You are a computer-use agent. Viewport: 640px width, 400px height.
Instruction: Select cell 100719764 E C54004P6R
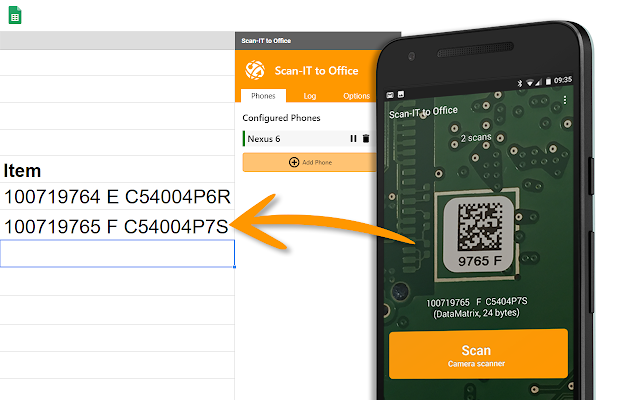point(117,197)
